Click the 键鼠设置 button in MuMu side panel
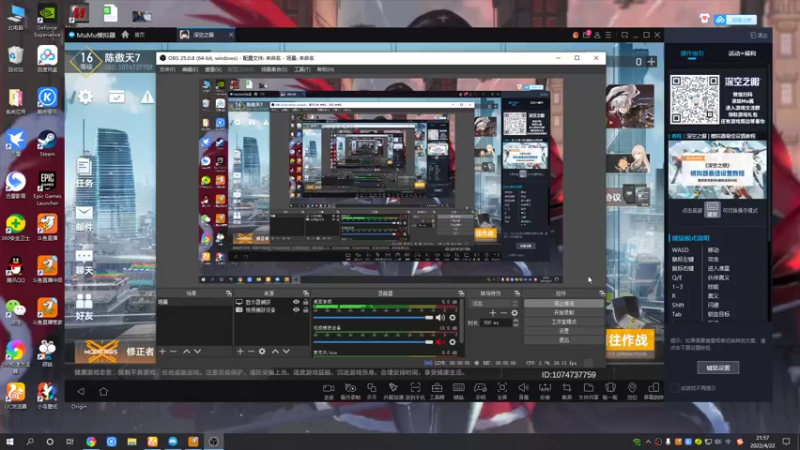The image size is (800, 450). coord(718,368)
